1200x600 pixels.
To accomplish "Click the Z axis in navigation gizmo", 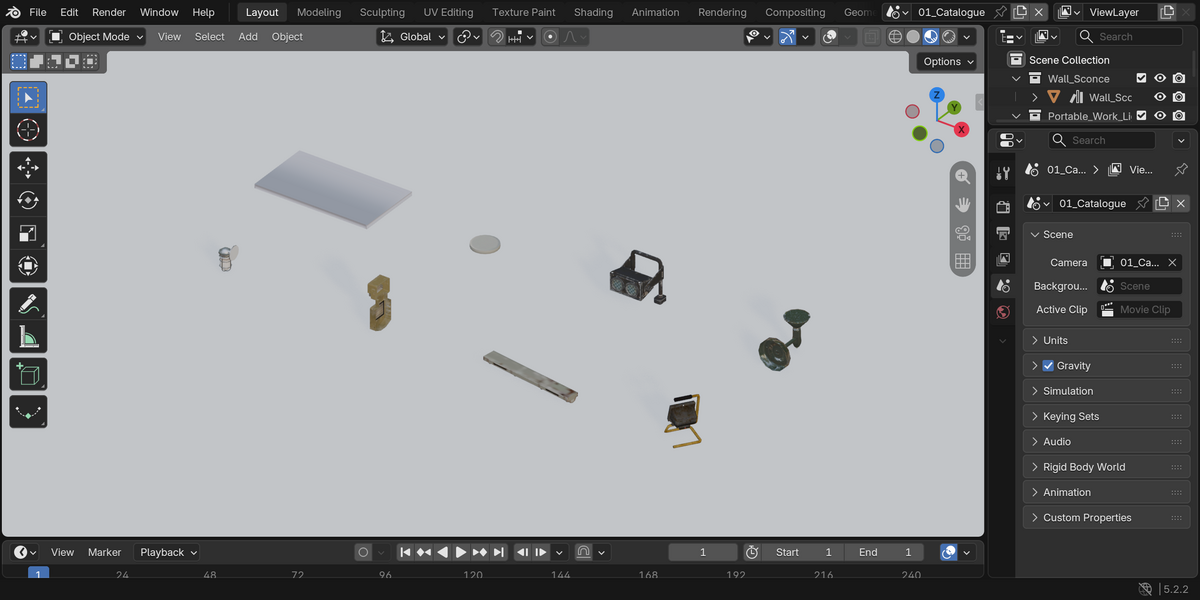I will (937, 95).
